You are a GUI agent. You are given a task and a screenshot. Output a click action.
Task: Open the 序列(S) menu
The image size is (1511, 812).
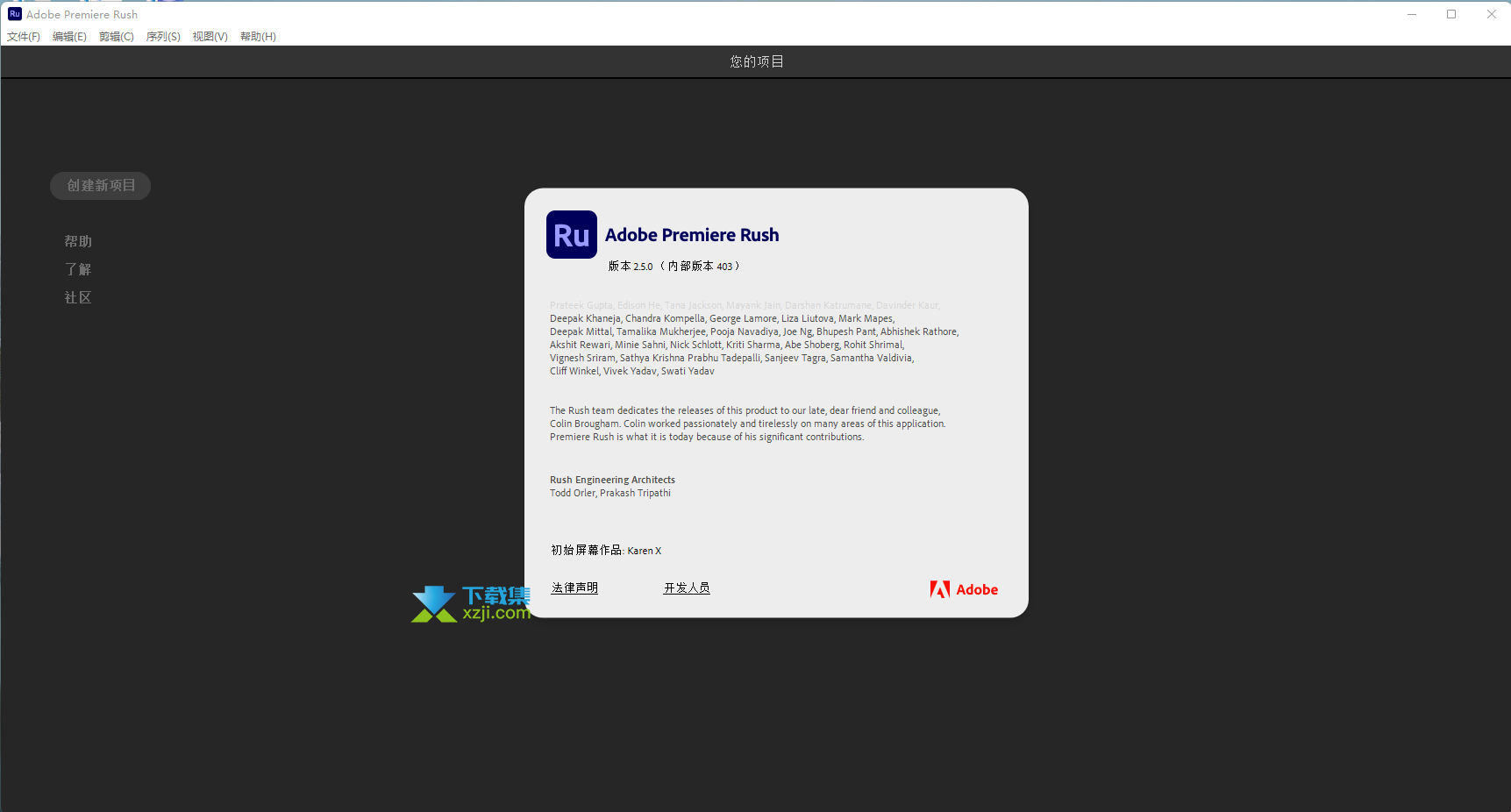tap(163, 37)
